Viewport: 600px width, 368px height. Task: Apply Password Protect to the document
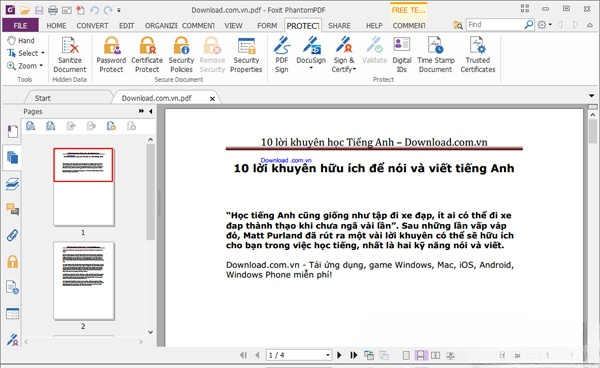[111, 55]
